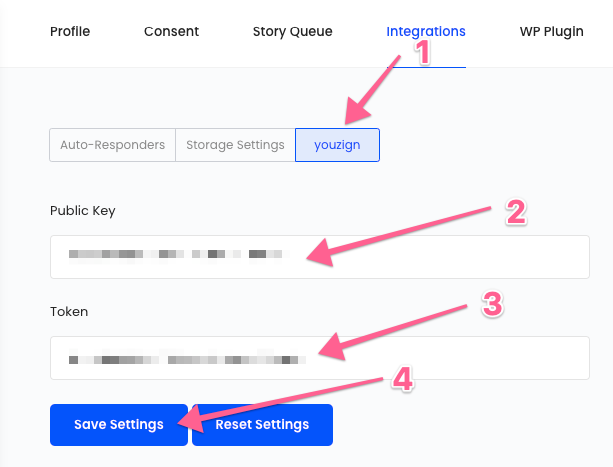
Task: Click the pink number 2 annotation
Action: point(515,212)
